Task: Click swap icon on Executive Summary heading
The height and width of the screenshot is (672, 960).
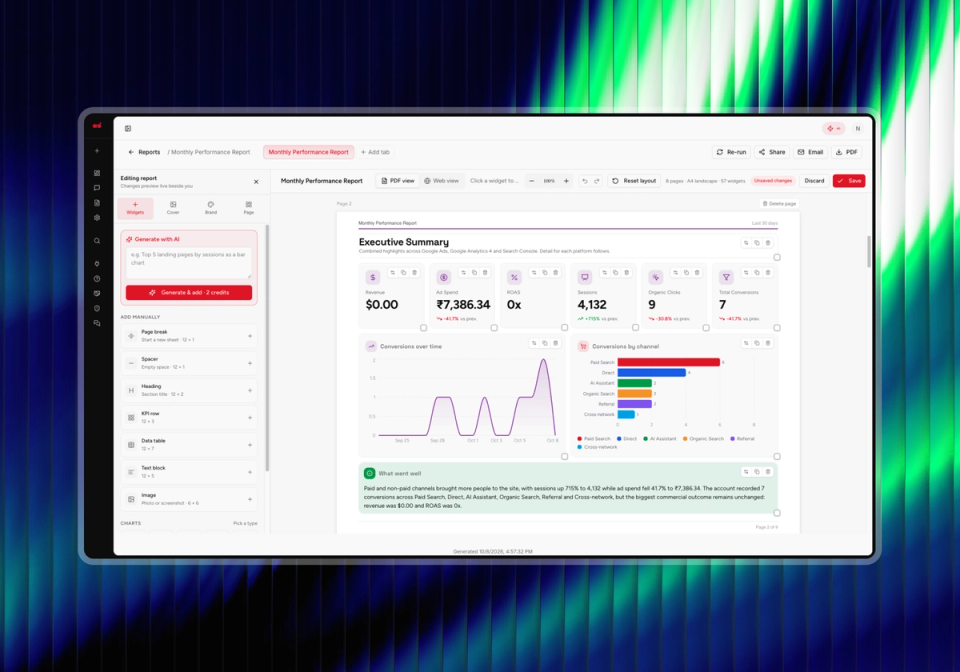Action: 746,243
